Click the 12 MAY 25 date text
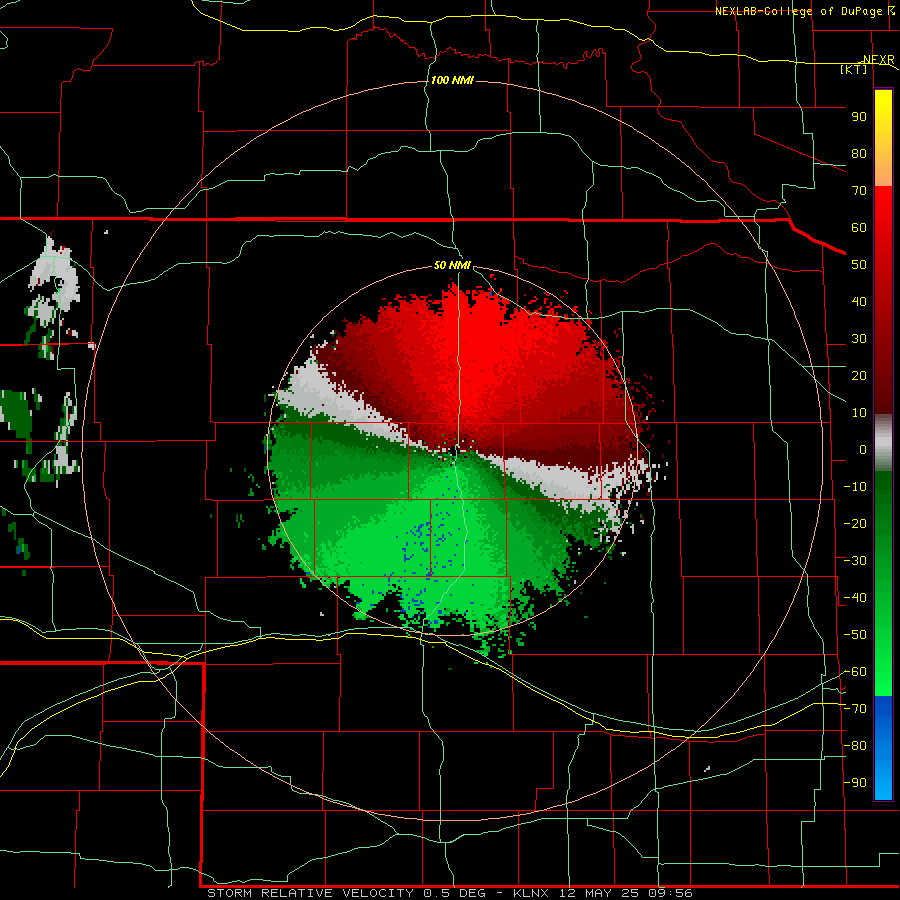 click(598, 893)
